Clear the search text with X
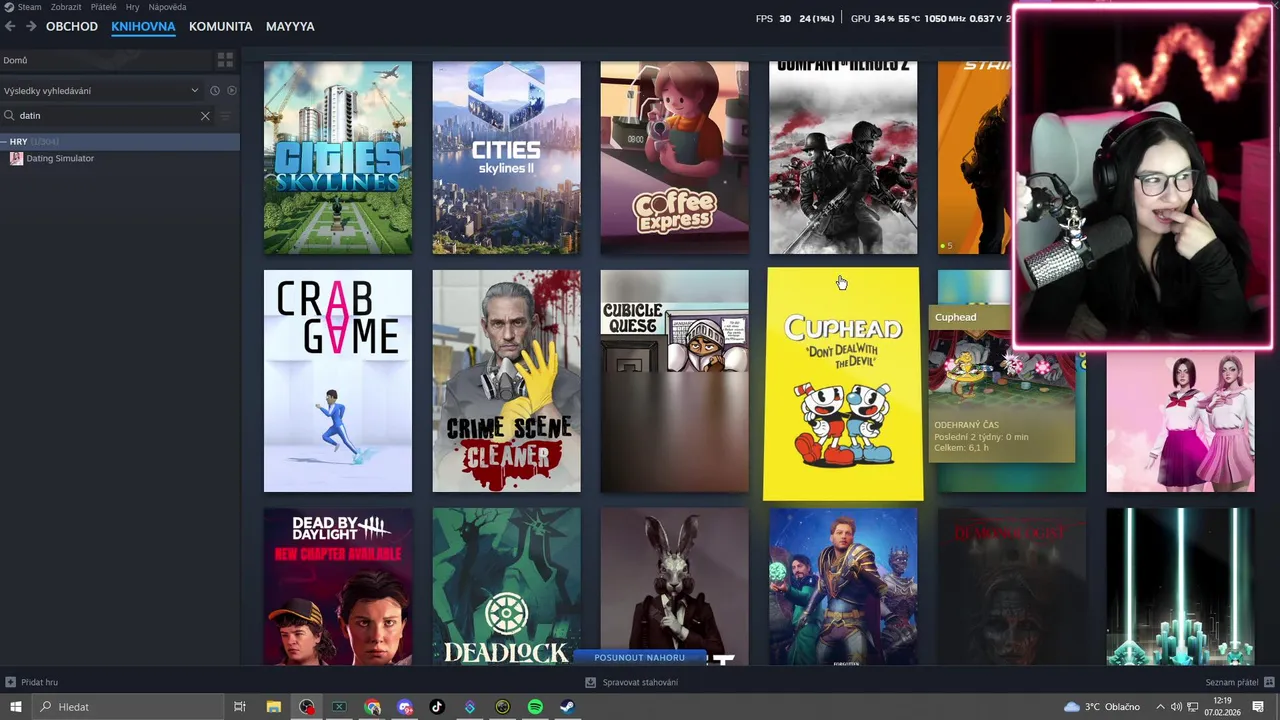The height and width of the screenshot is (720, 1280). coord(205,115)
